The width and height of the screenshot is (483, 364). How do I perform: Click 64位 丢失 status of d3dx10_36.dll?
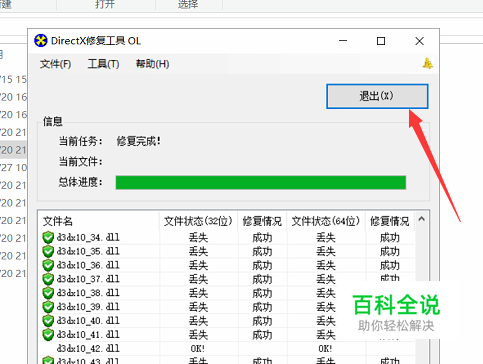326,266
